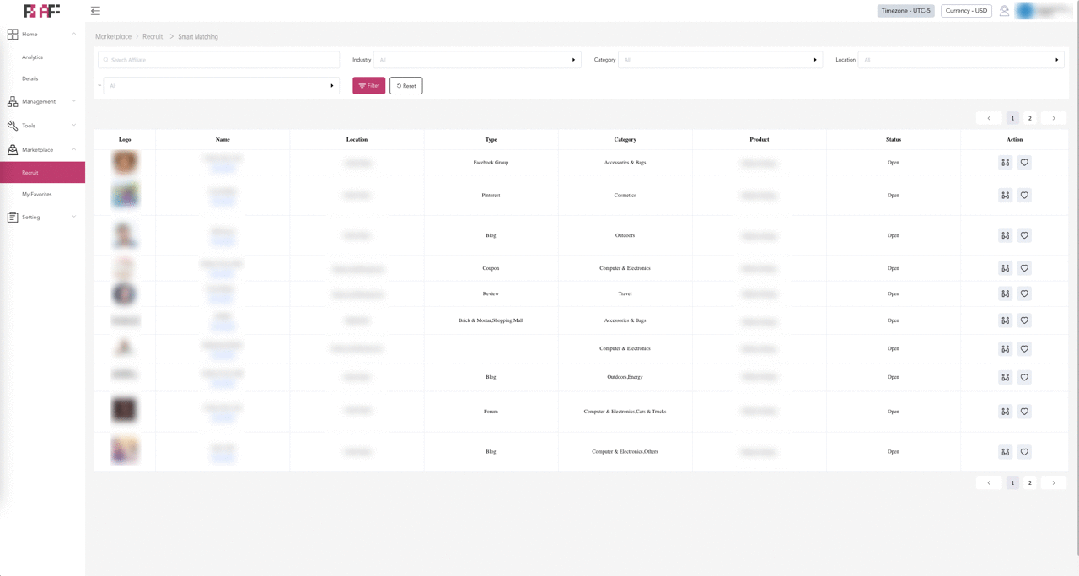Select Analytics in the sidebar
1079x576 pixels.
pos(32,57)
